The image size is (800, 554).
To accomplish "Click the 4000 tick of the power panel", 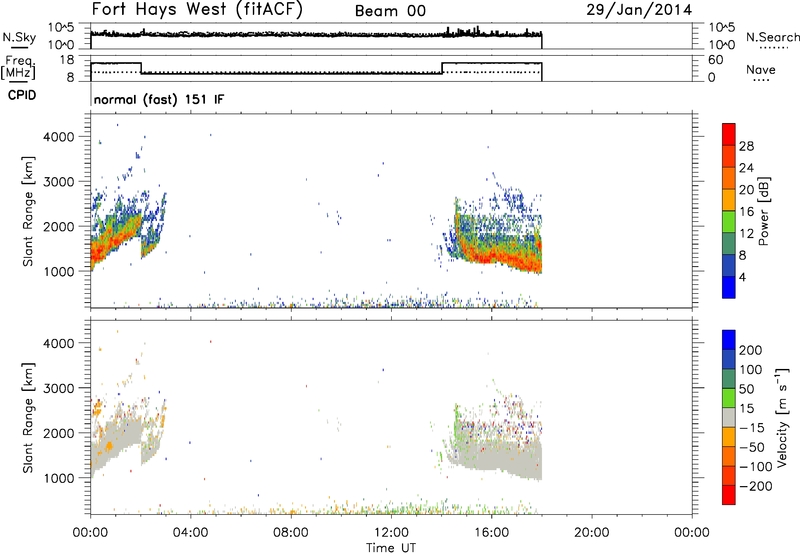I will (x=59, y=137).
